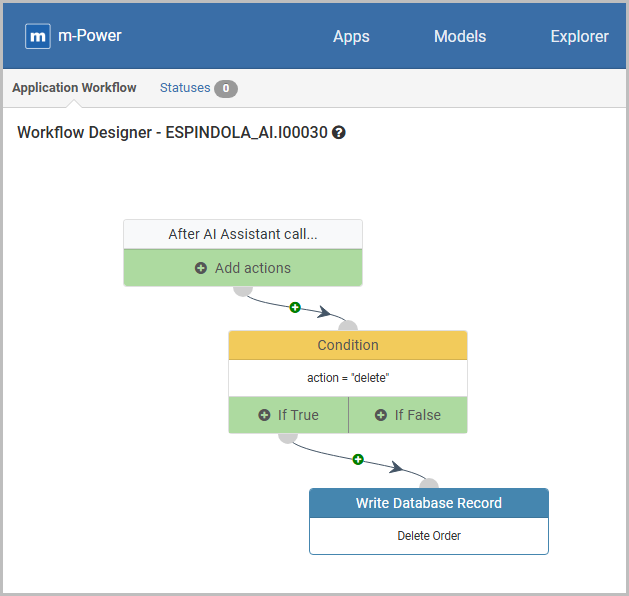This screenshot has height=596, width=629.
Task: Click the Add actions button
Action: [x=243, y=268]
